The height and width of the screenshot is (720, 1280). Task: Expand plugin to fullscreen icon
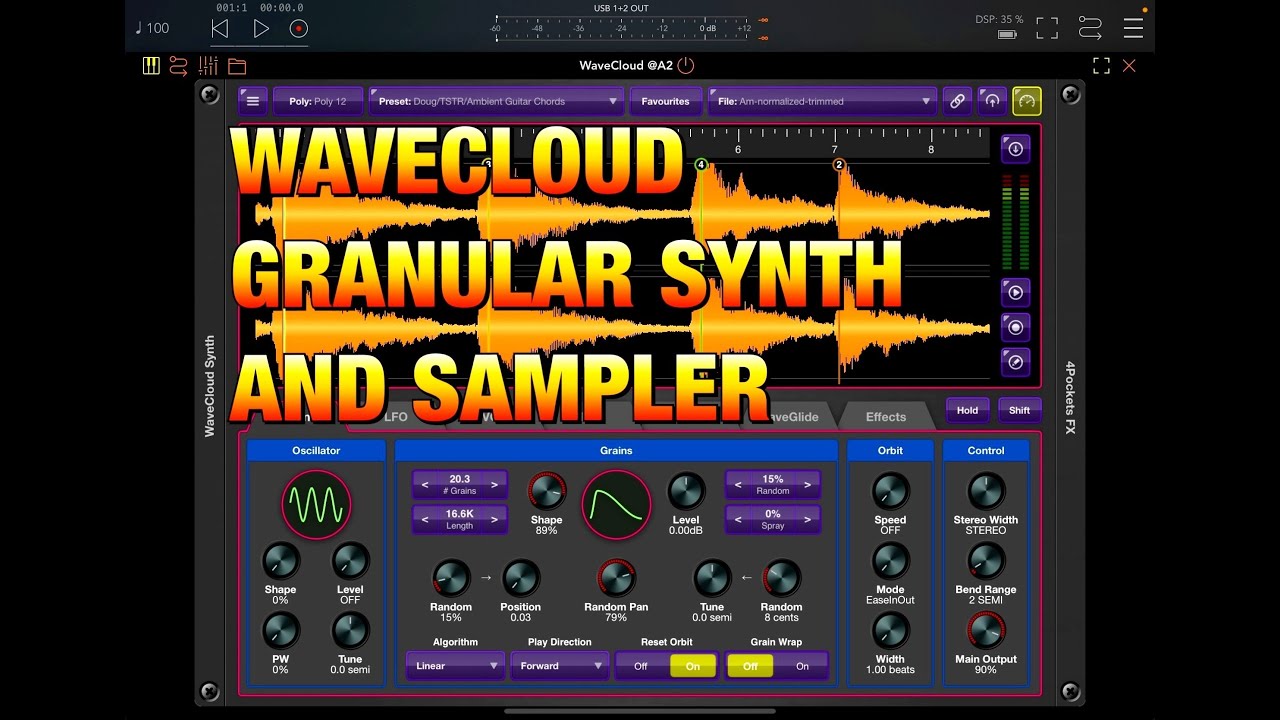[1101, 66]
